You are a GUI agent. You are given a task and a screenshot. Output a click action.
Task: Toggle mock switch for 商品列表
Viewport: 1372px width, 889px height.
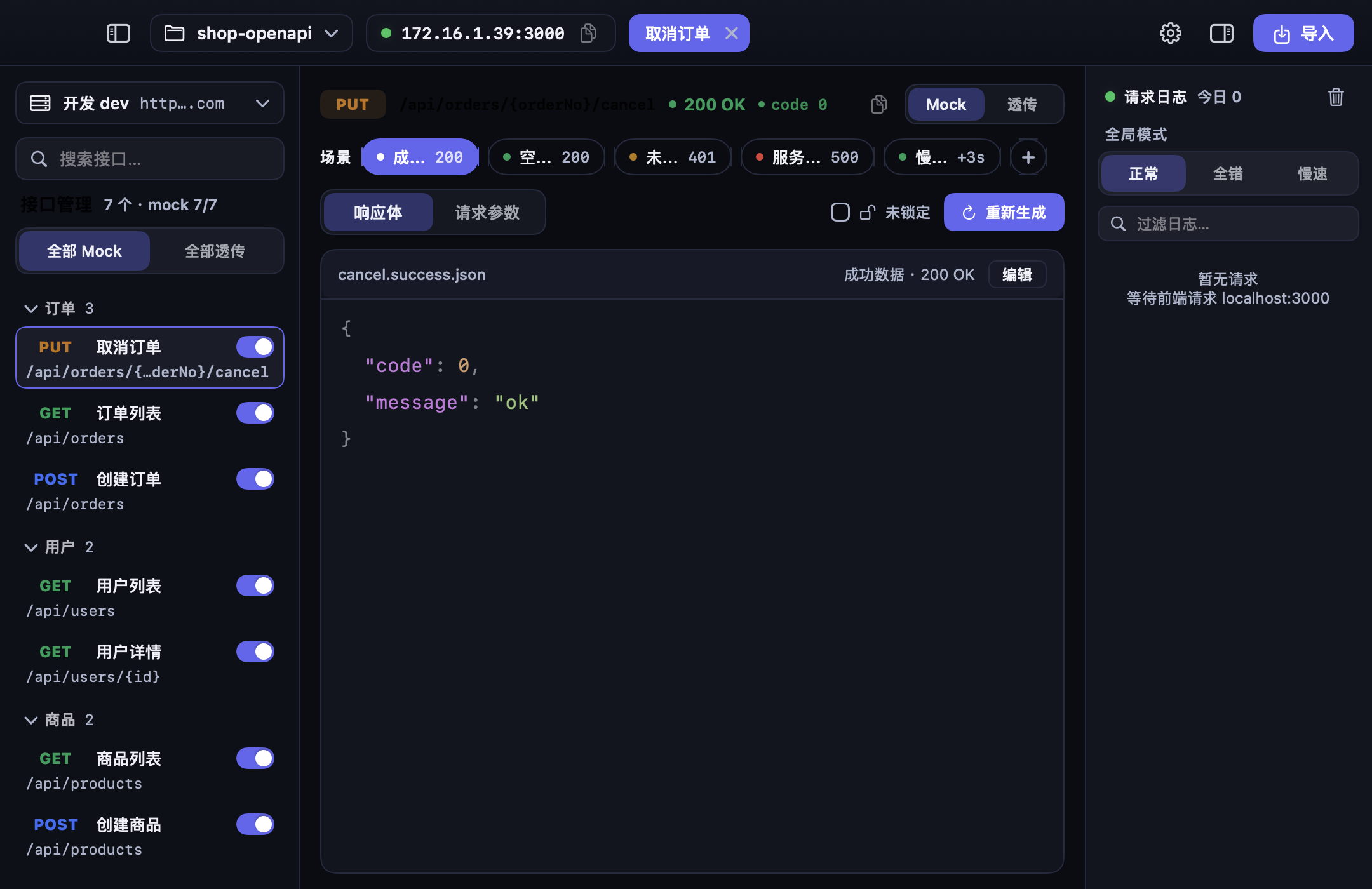[x=255, y=758]
